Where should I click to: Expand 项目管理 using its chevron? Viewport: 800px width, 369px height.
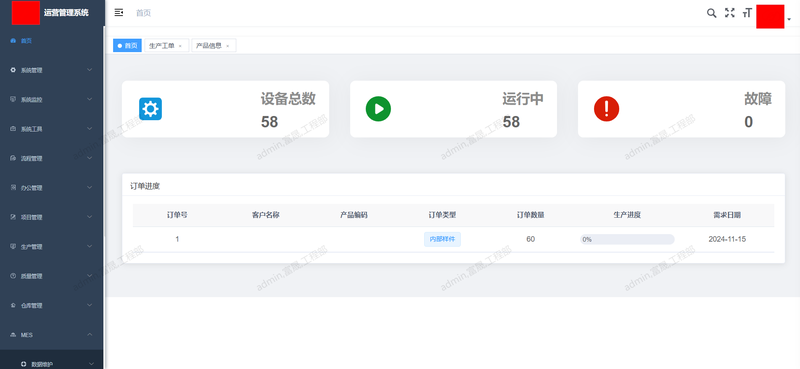pyautogui.click(x=90, y=217)
